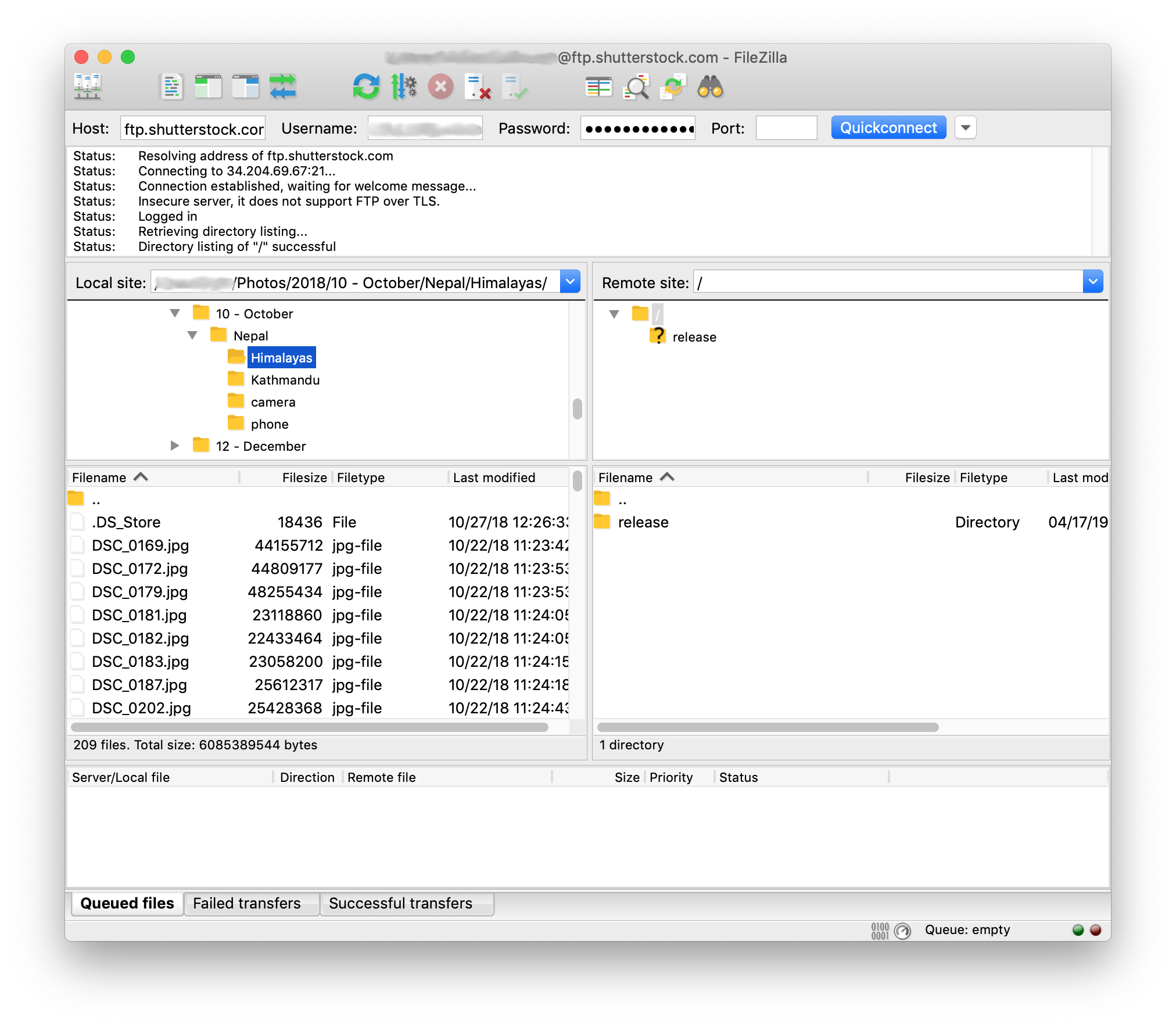Disconnect from the FTP server
This screenshot has height=1027, width=1176.
pos(478,87)
